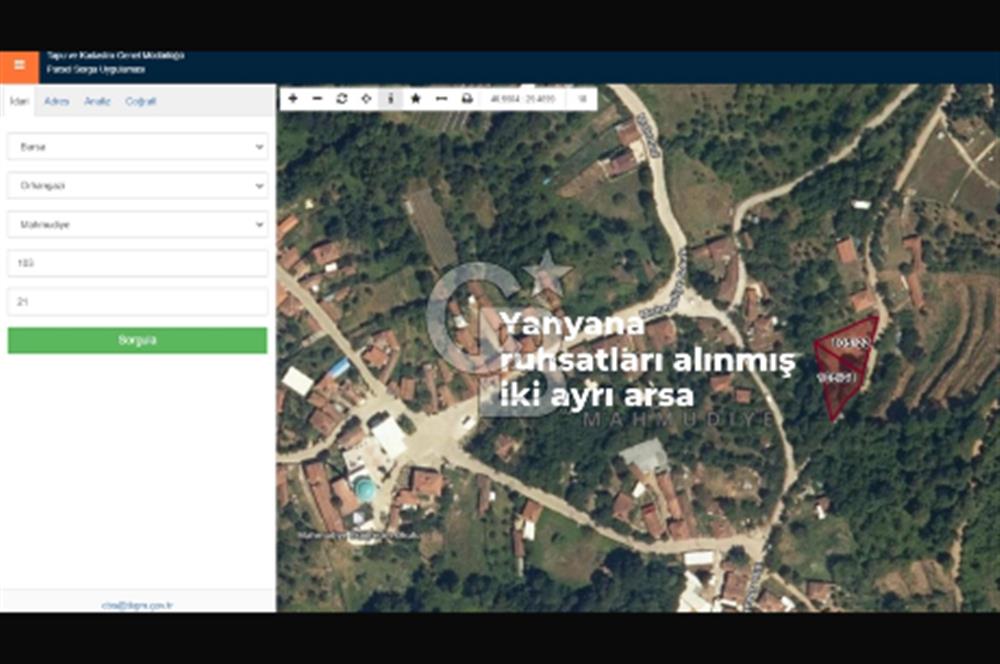1000x664 pixels.
Task: Open the Coğrafi tab
Action: click(x=140, y=102)
